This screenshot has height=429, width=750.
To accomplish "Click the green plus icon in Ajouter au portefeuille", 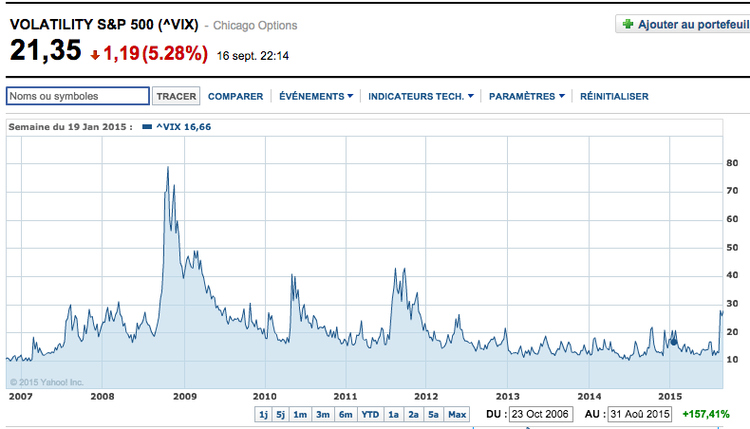I will (628, 24).
